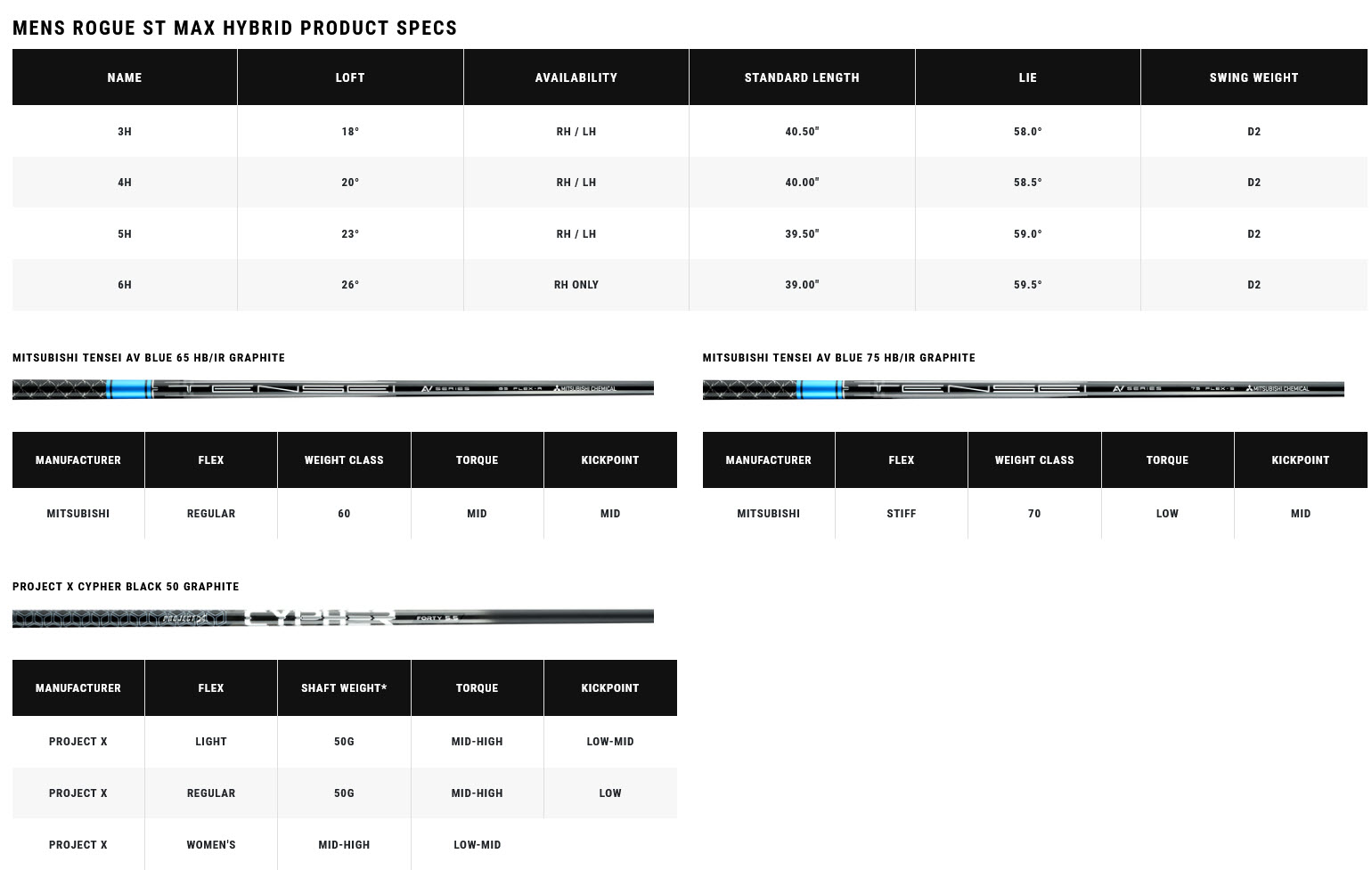Image resolution: width=1372 pixels, height=870 pixels.
Task: Select the 26° loft cell
Action: click(x=350, y=285)
